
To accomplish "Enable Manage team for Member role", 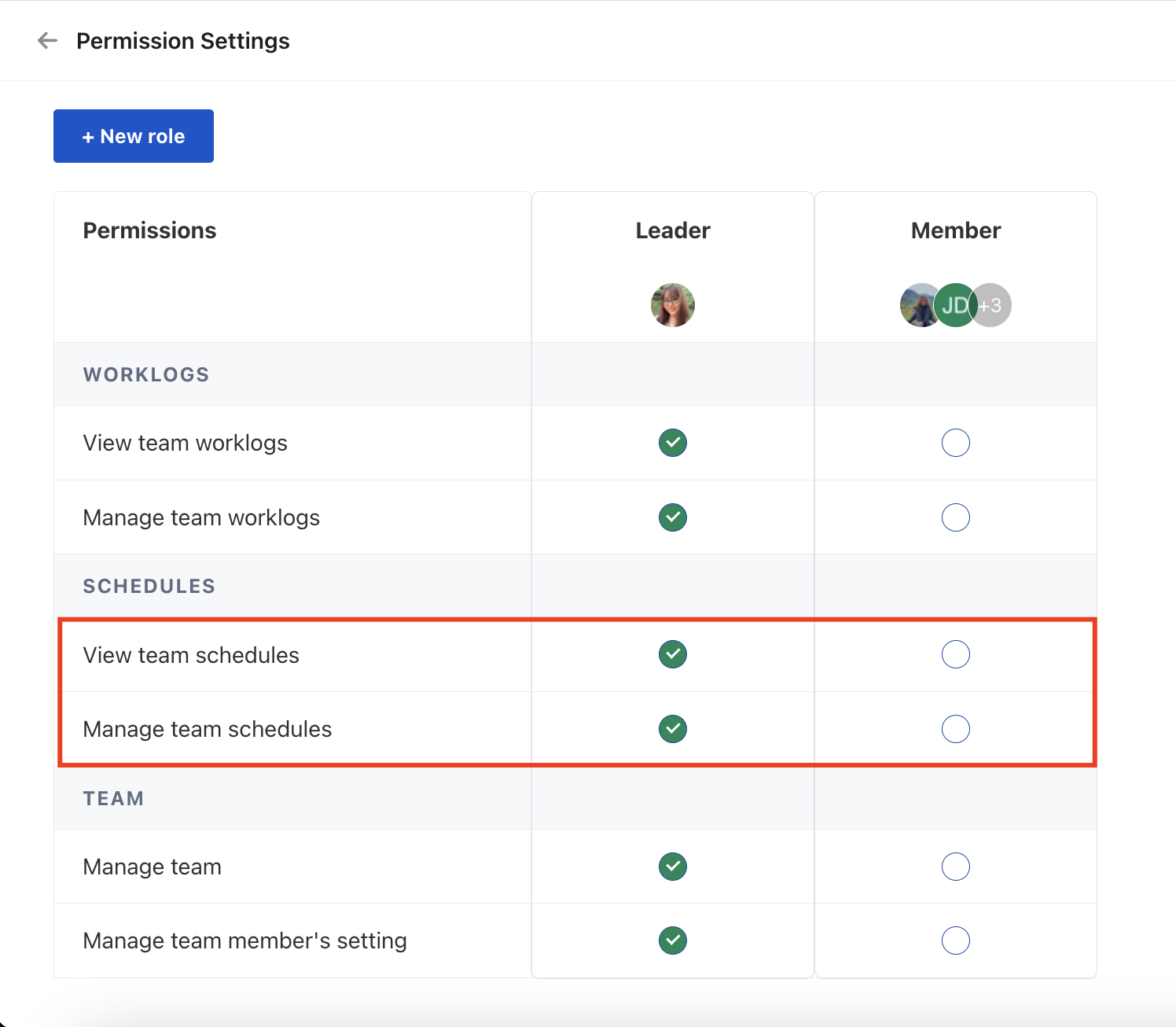I will click(x=955, y=867).
